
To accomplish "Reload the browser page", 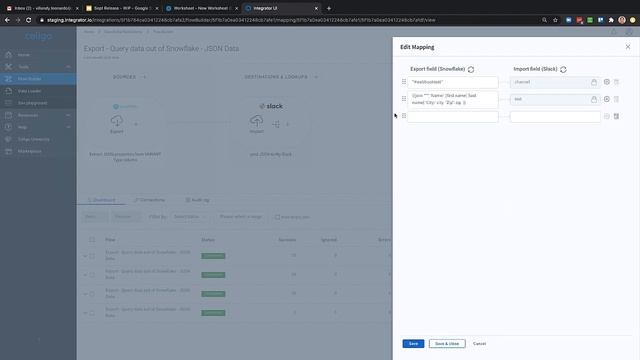I will [x=29, y=20].
